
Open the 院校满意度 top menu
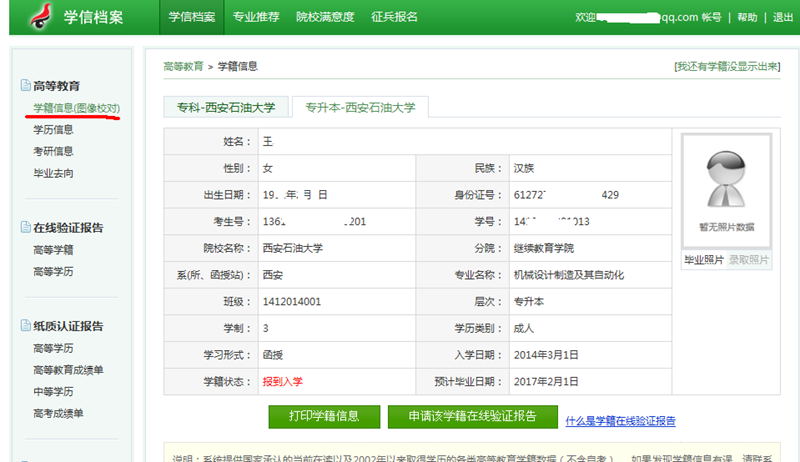pos(325,17)
